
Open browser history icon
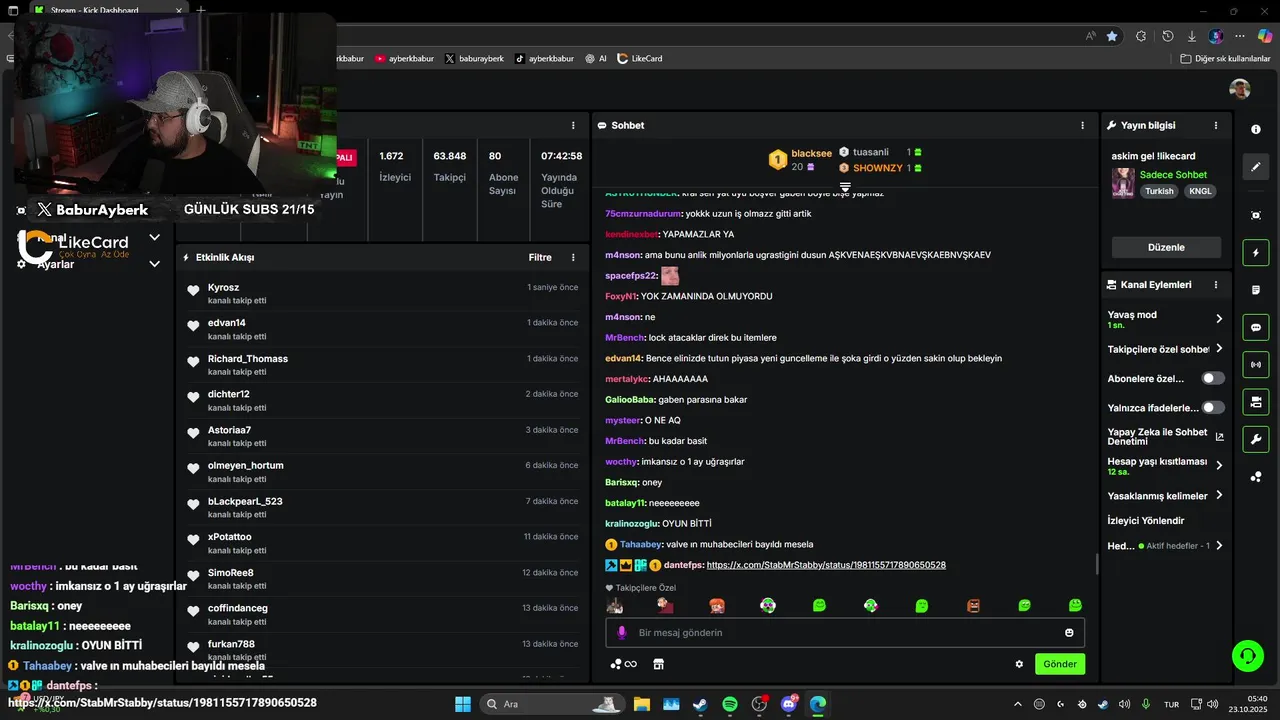(1167, 36)
